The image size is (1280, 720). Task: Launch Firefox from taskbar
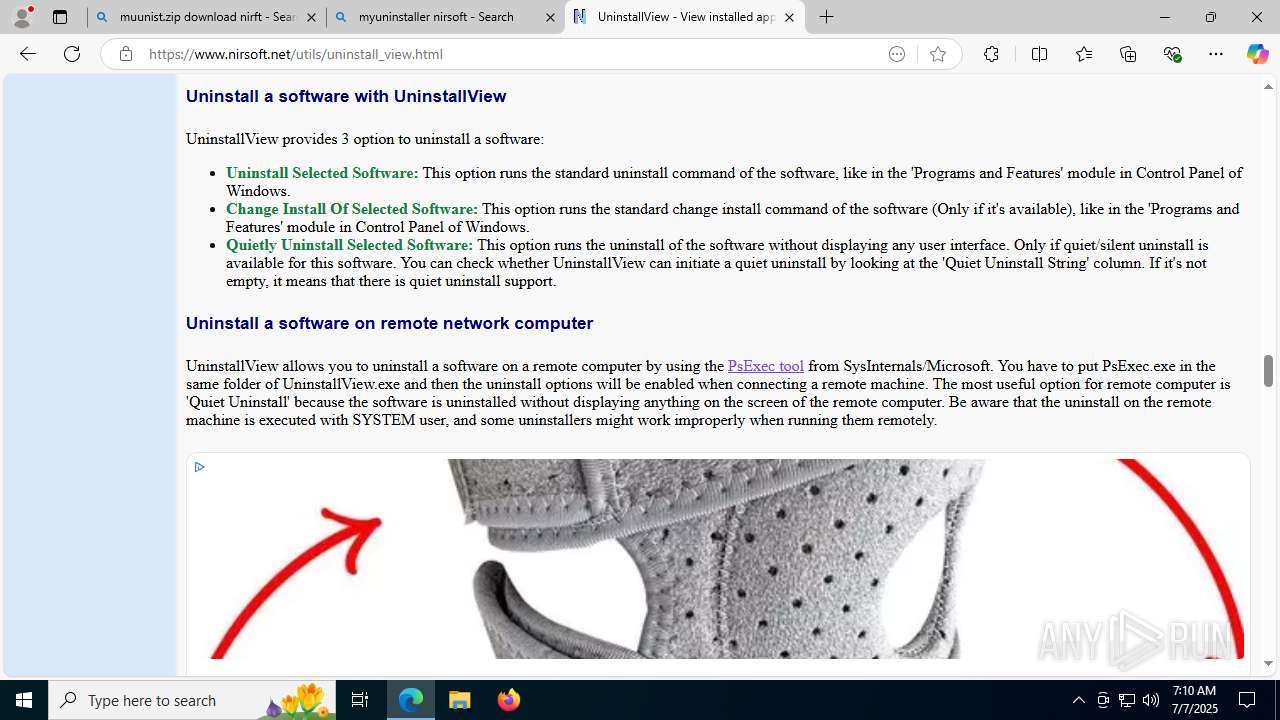click(508, 700)
